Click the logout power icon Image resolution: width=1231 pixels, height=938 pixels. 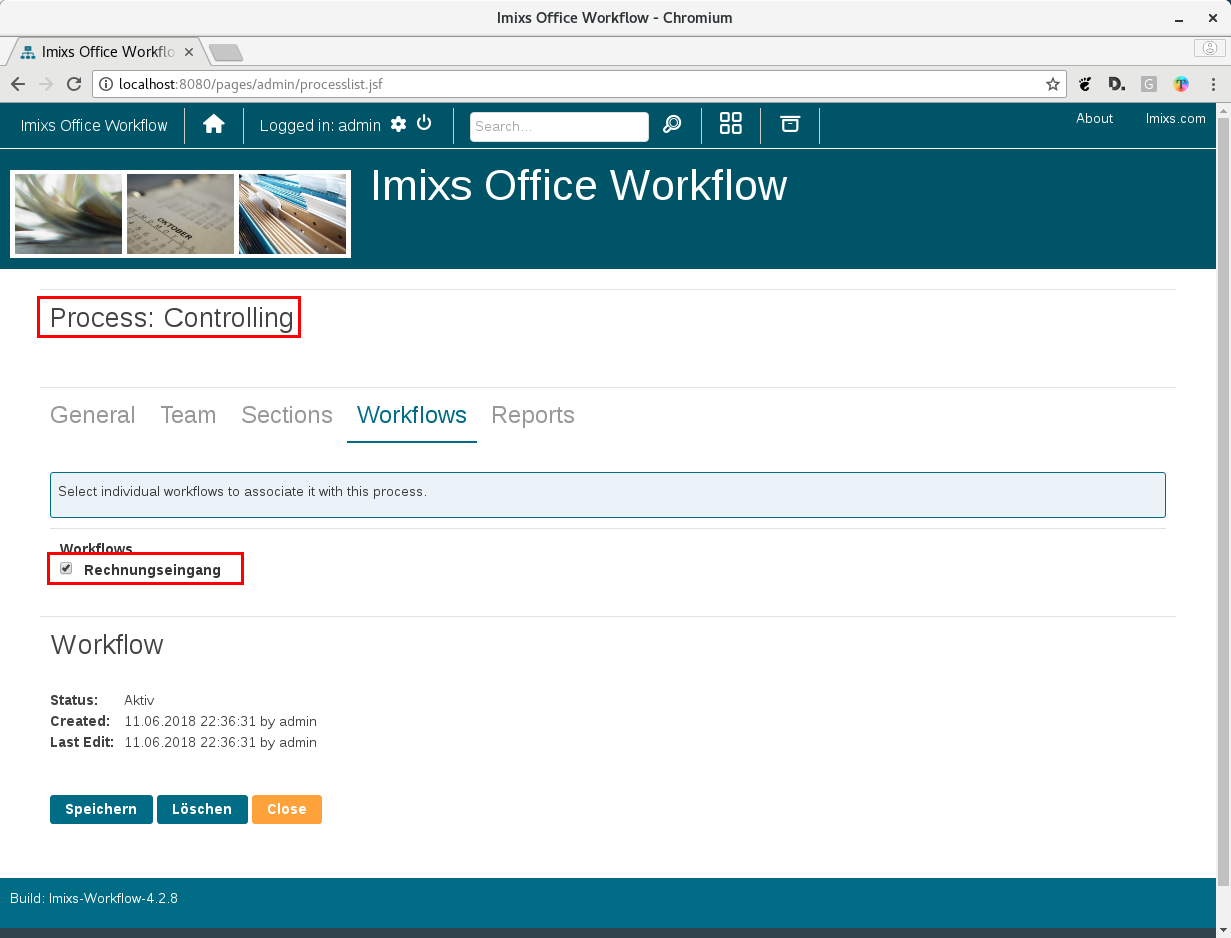(x=424, y=123)
